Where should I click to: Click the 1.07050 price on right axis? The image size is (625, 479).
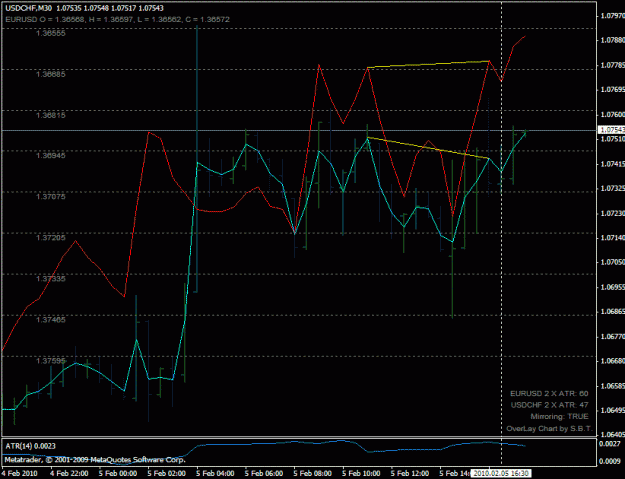pyautogui.click(x=612, y=262)
